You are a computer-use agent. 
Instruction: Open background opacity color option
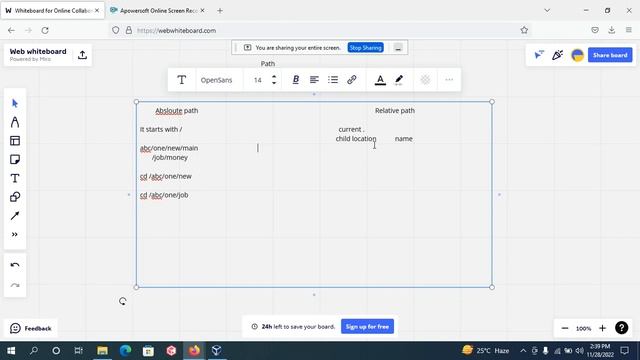point(425,80)
